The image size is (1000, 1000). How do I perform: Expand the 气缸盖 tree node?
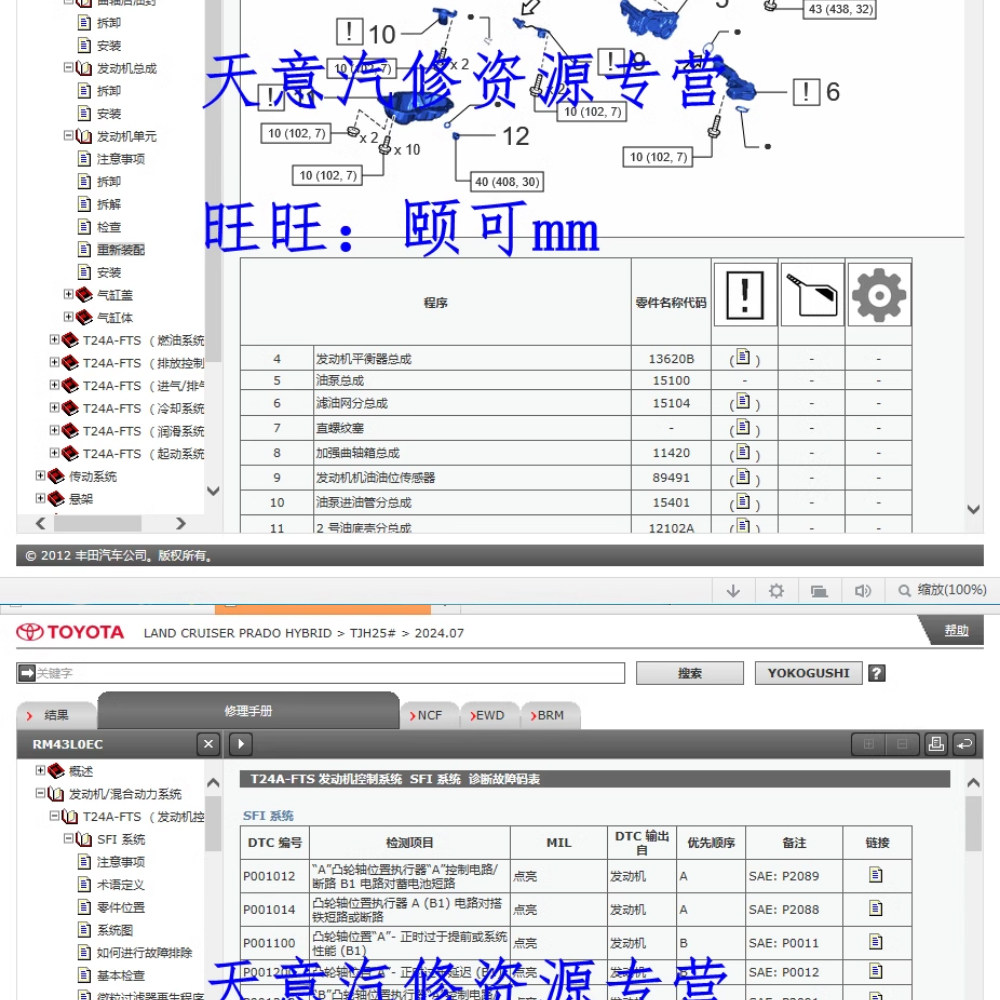(x=68, y=293)
